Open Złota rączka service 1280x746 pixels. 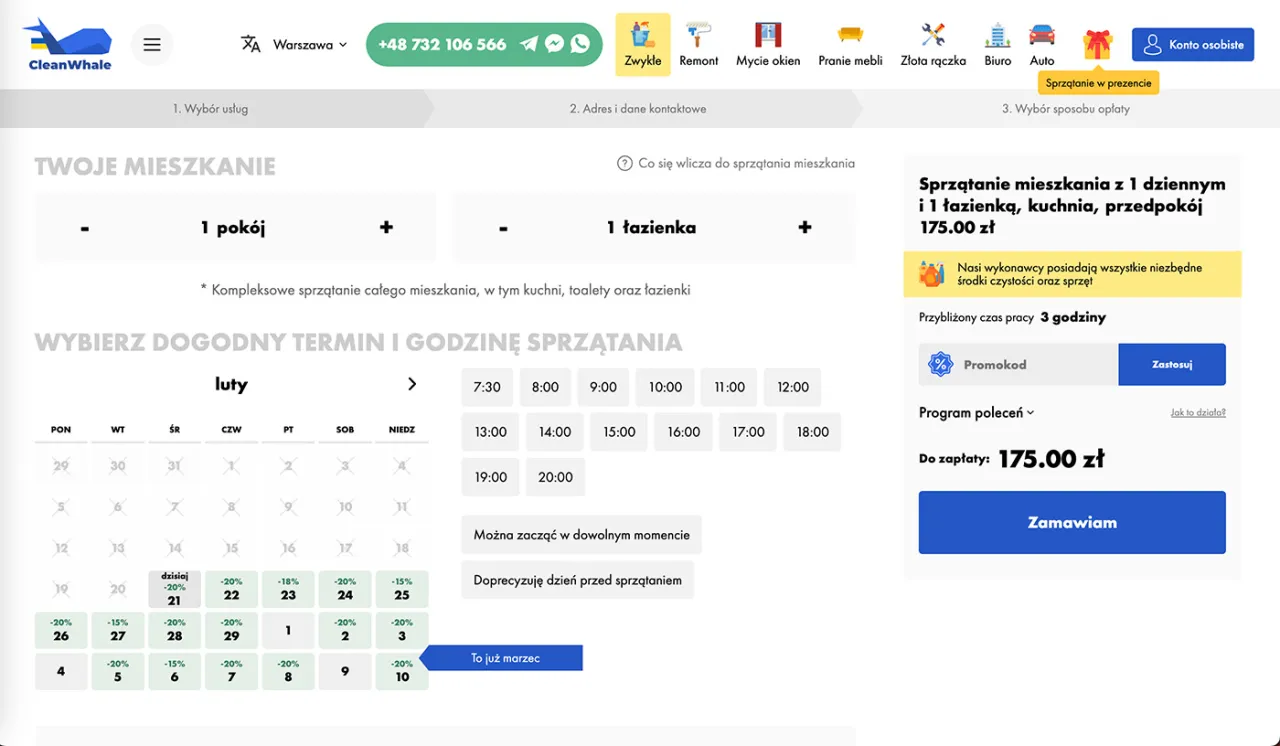pos(933,45)
